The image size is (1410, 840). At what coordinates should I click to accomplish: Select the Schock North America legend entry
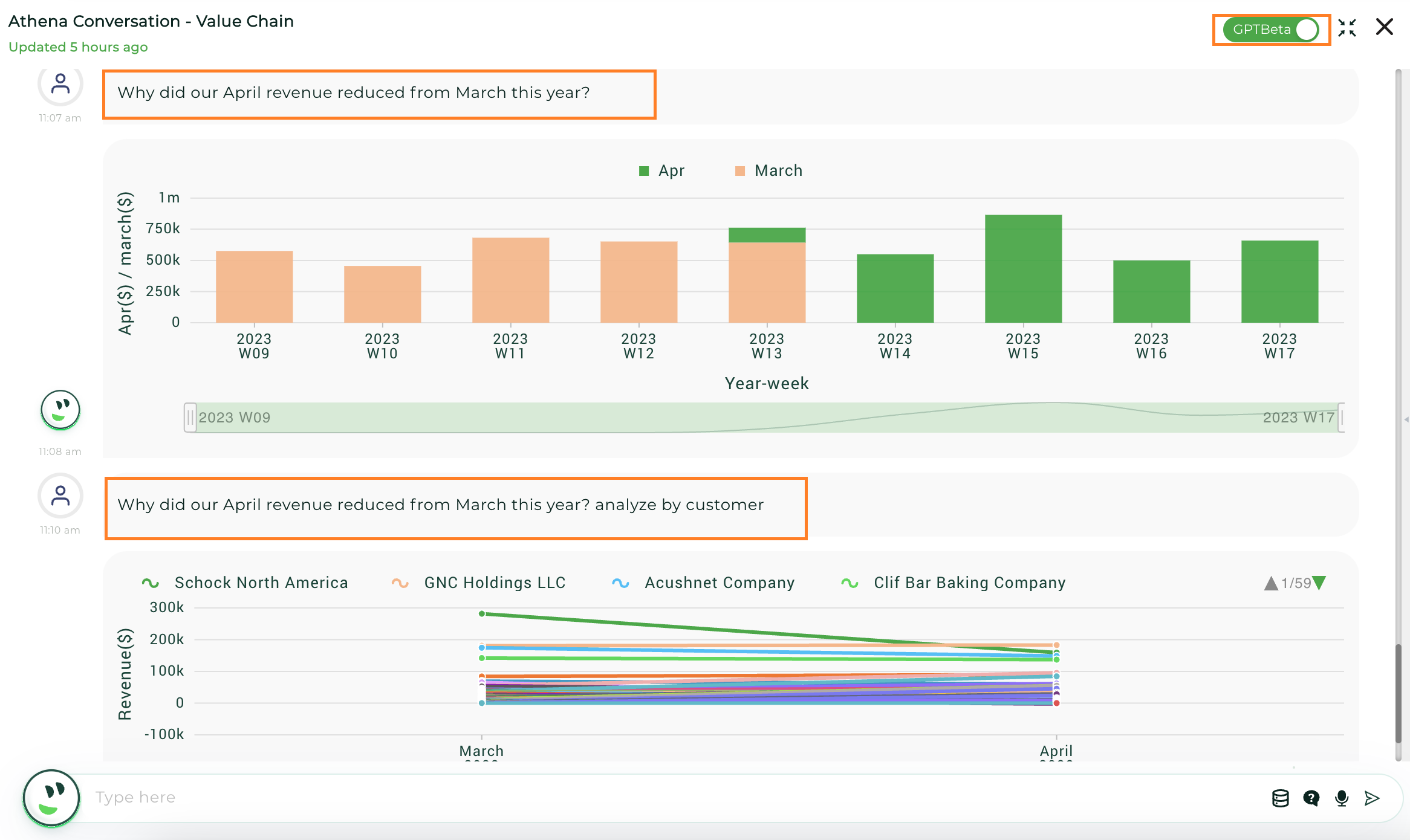pos(261,583)
